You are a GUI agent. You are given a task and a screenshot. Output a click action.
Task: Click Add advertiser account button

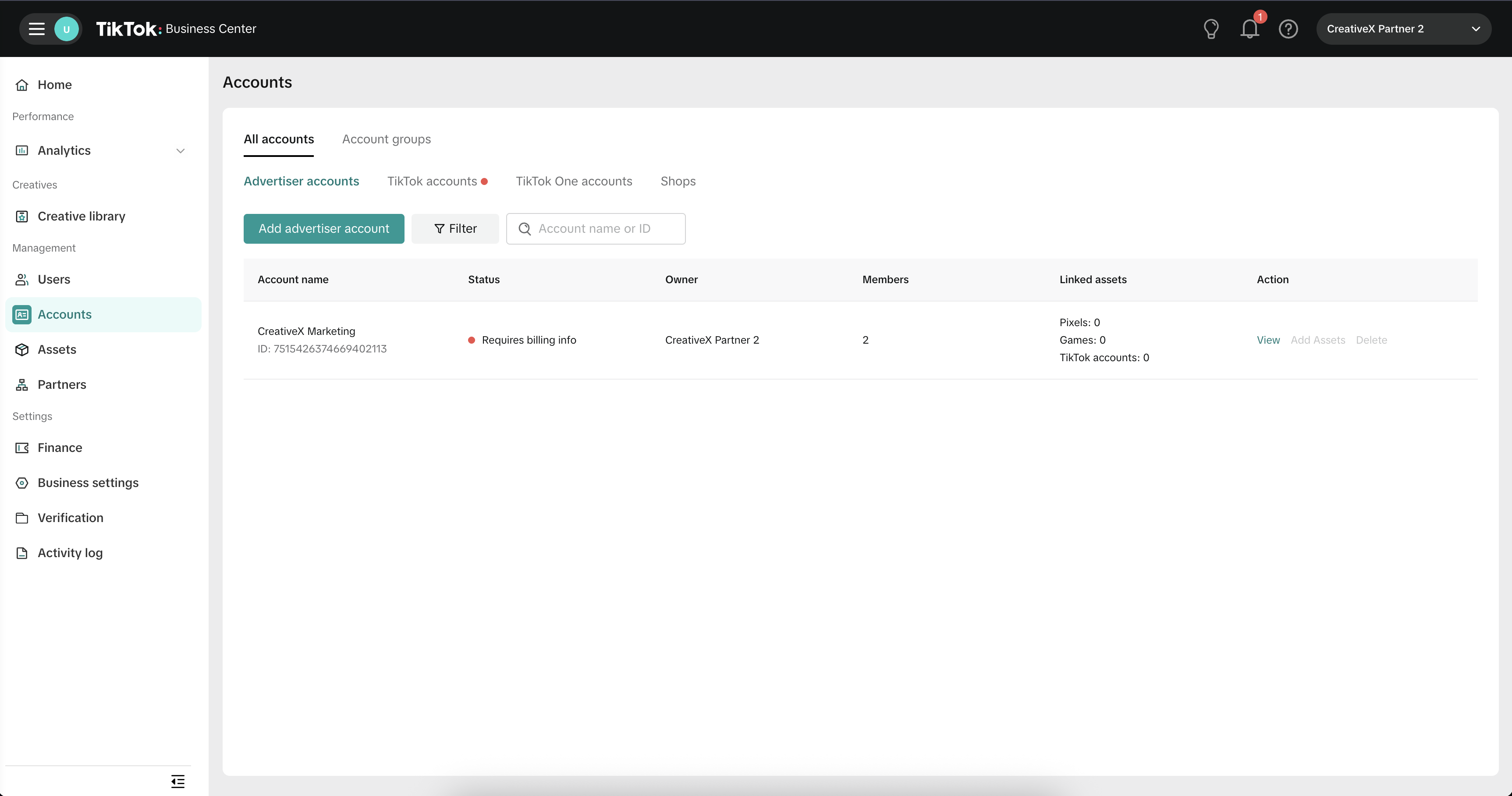click(324, 229)
